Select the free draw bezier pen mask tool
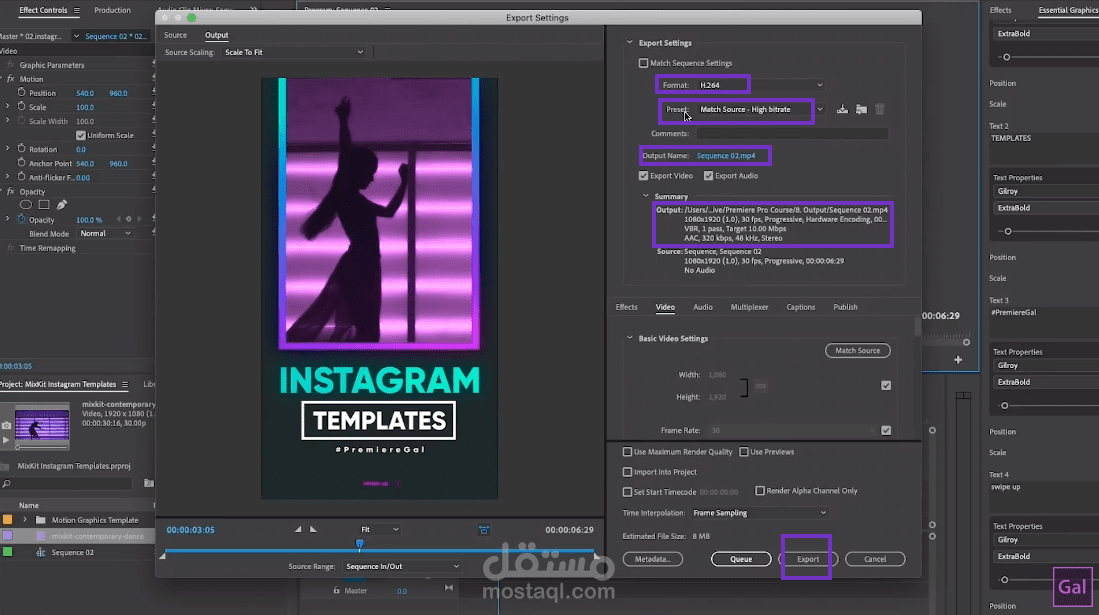1099x615 pixels. pyautogui.click(x=62, y=205)
